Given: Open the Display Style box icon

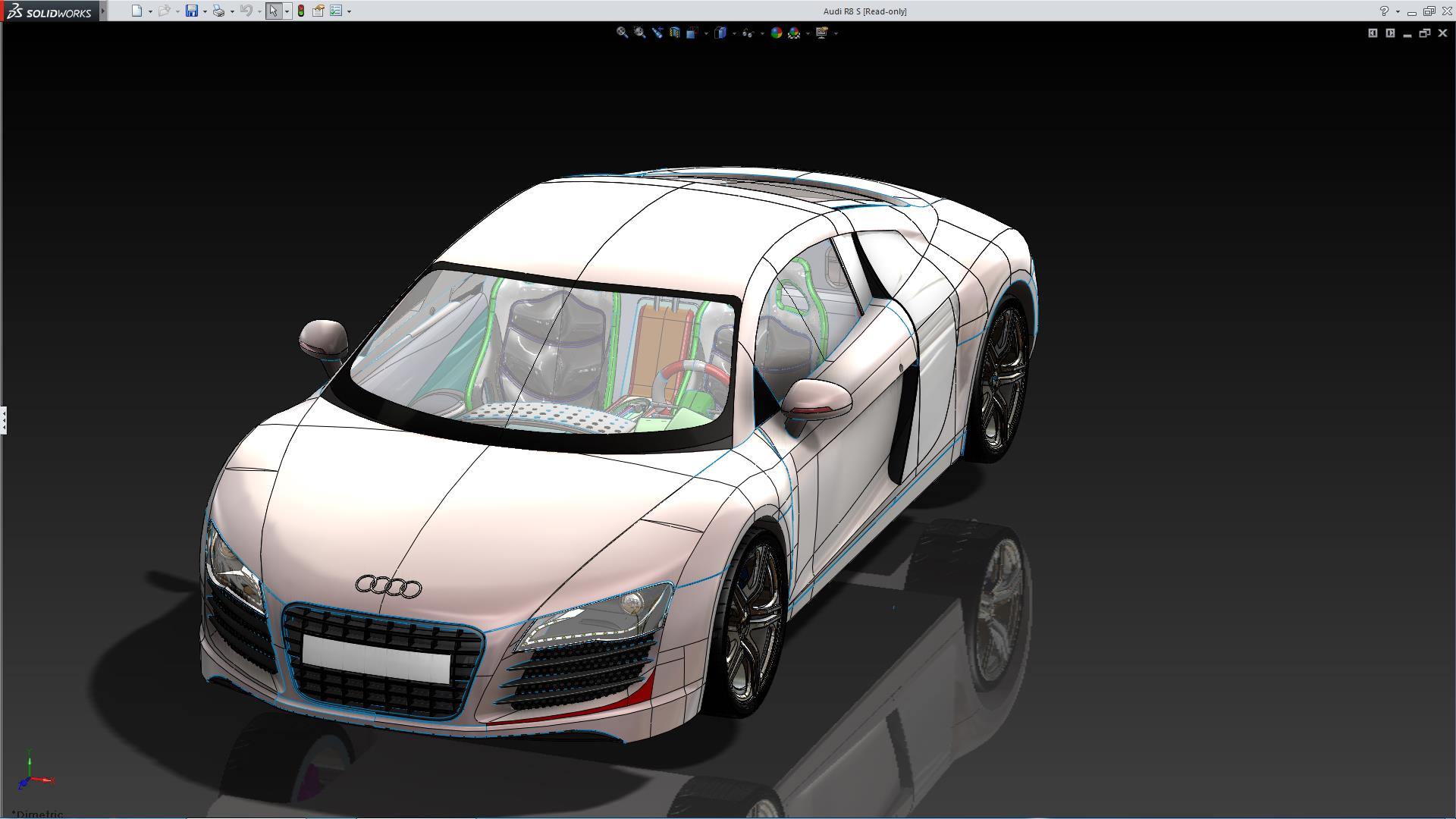Looking at the screenshot, I should point(720,33).
